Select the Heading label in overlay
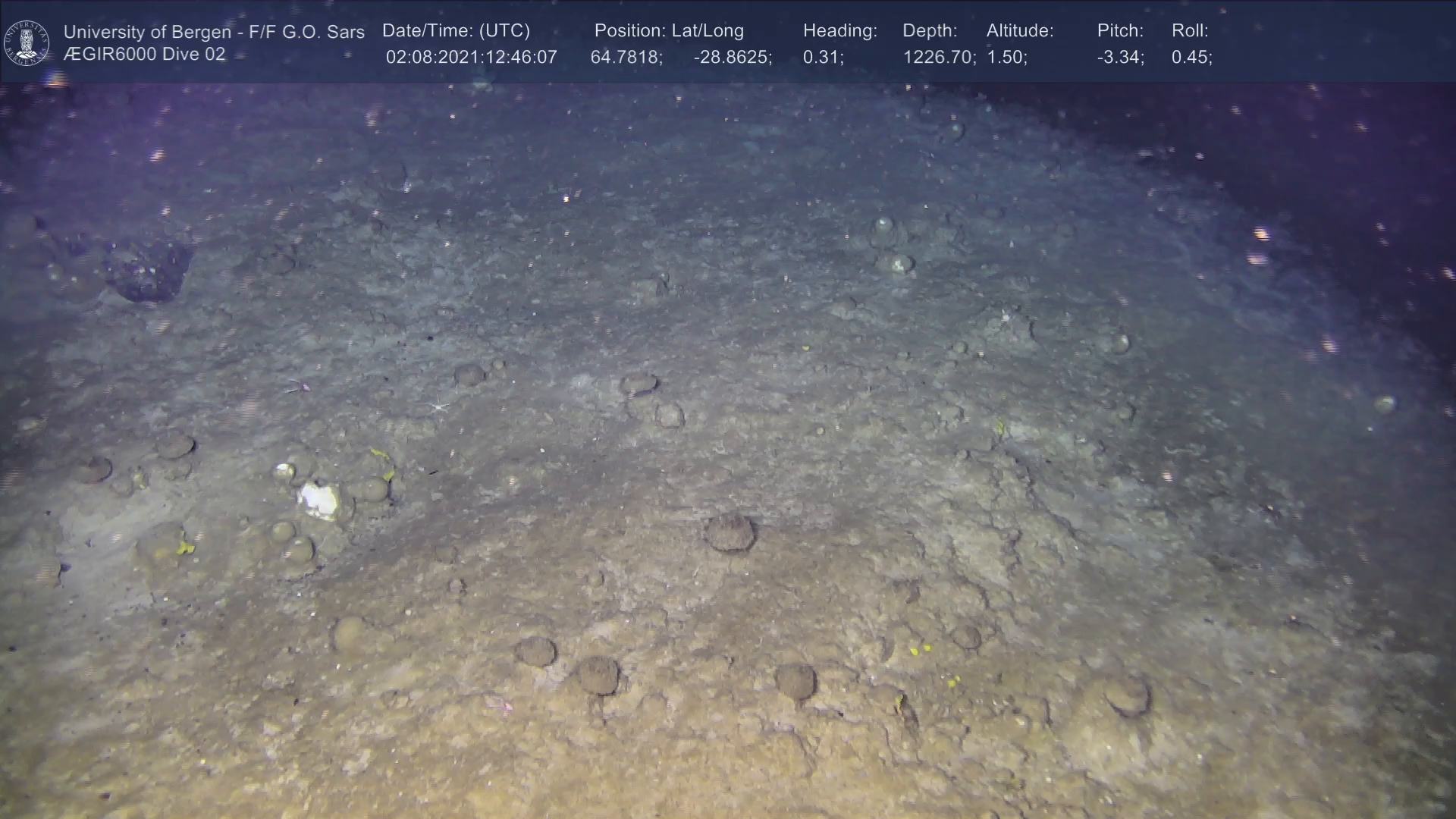1456x819 pixels. pyautogui.click(x=839, y=30)
